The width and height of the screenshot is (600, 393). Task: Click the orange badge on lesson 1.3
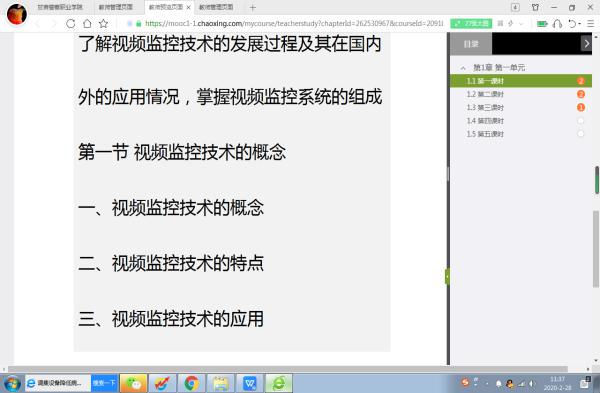click(x=580, y=108)
